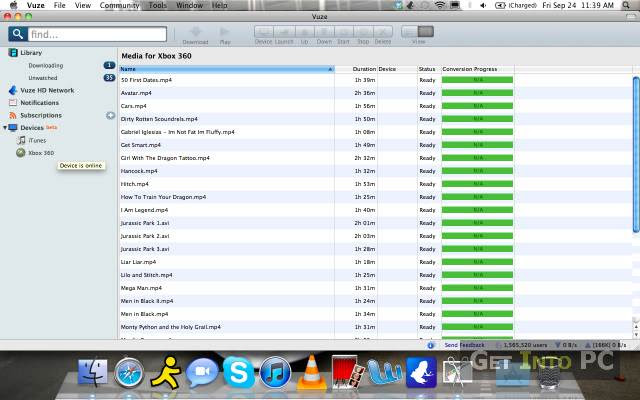Select Unwatched in the sidebar
Viewport: 640px width, 400px height.
(43, 78)
